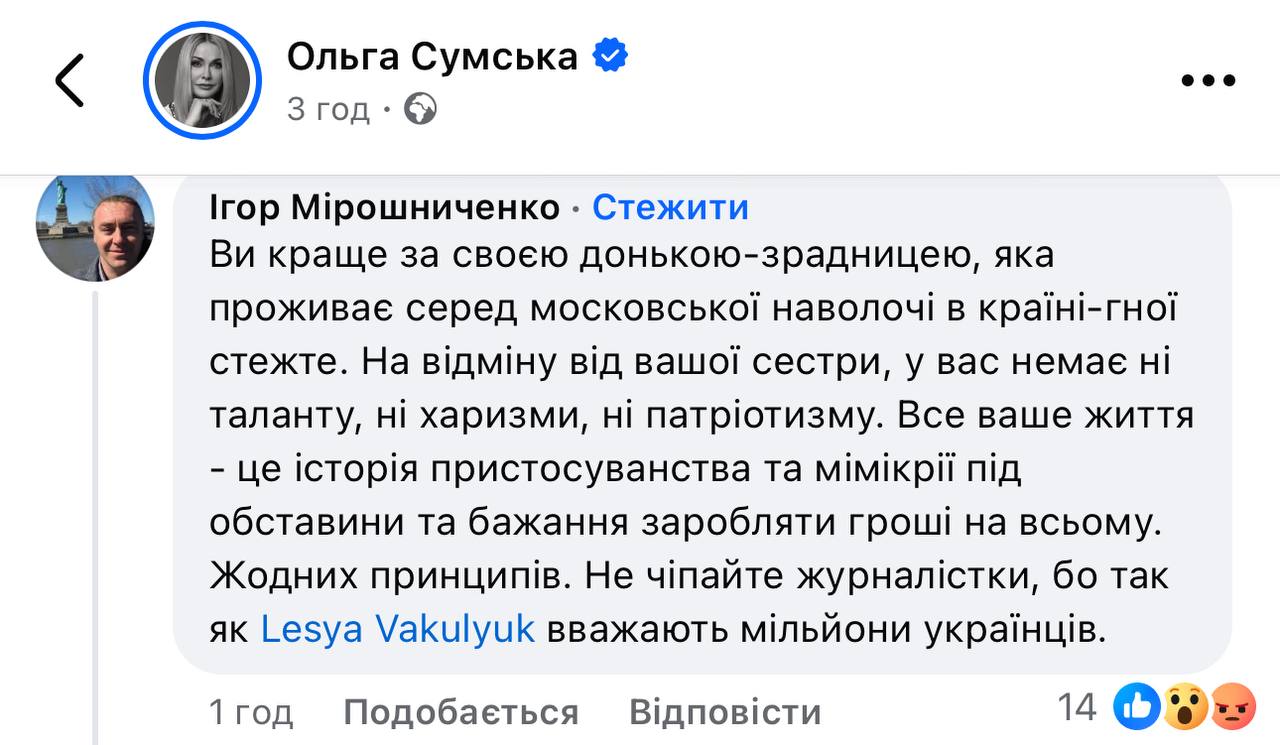Tap the back arrow
The height and width of the screenshot is (745, 1280).
(70, 81)
